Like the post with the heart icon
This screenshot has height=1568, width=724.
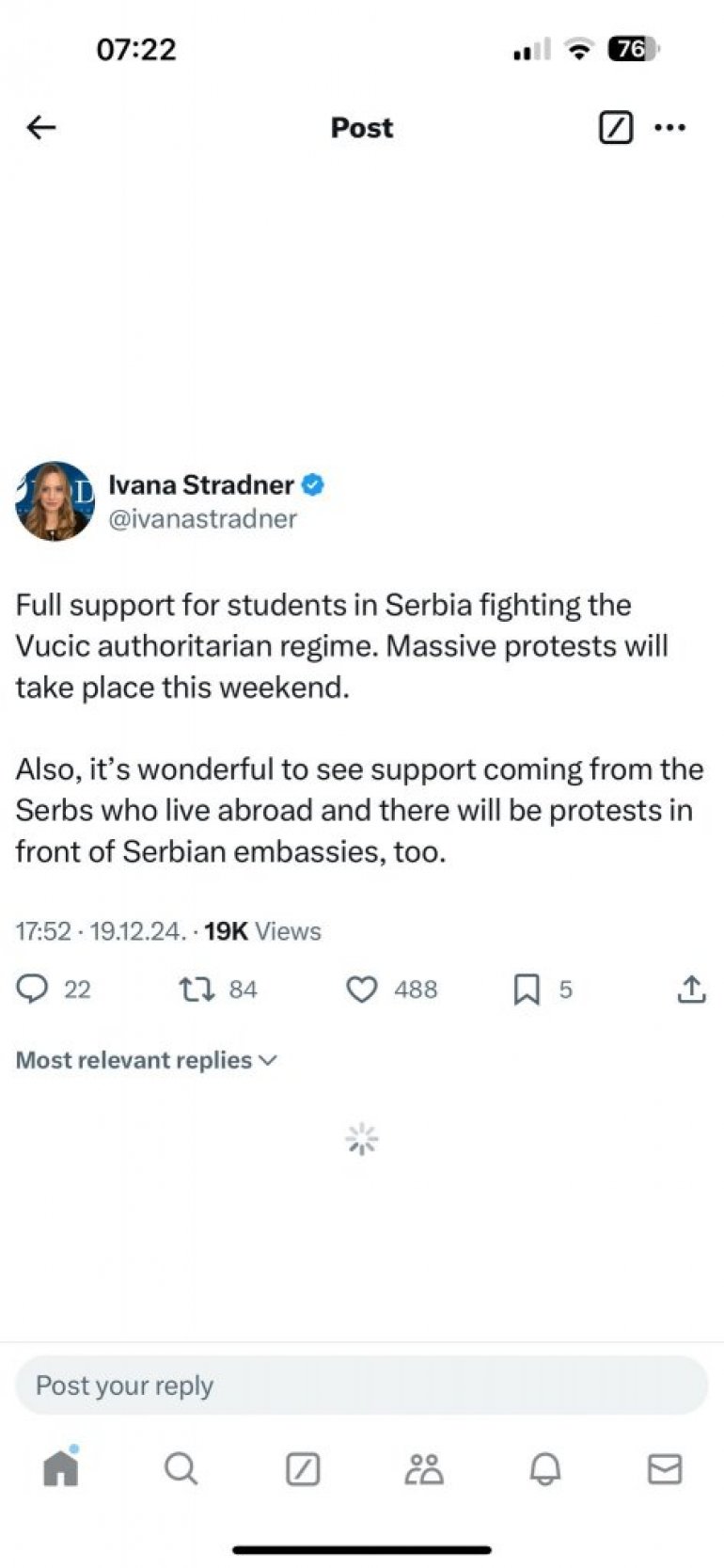click(x=362, y=989)
